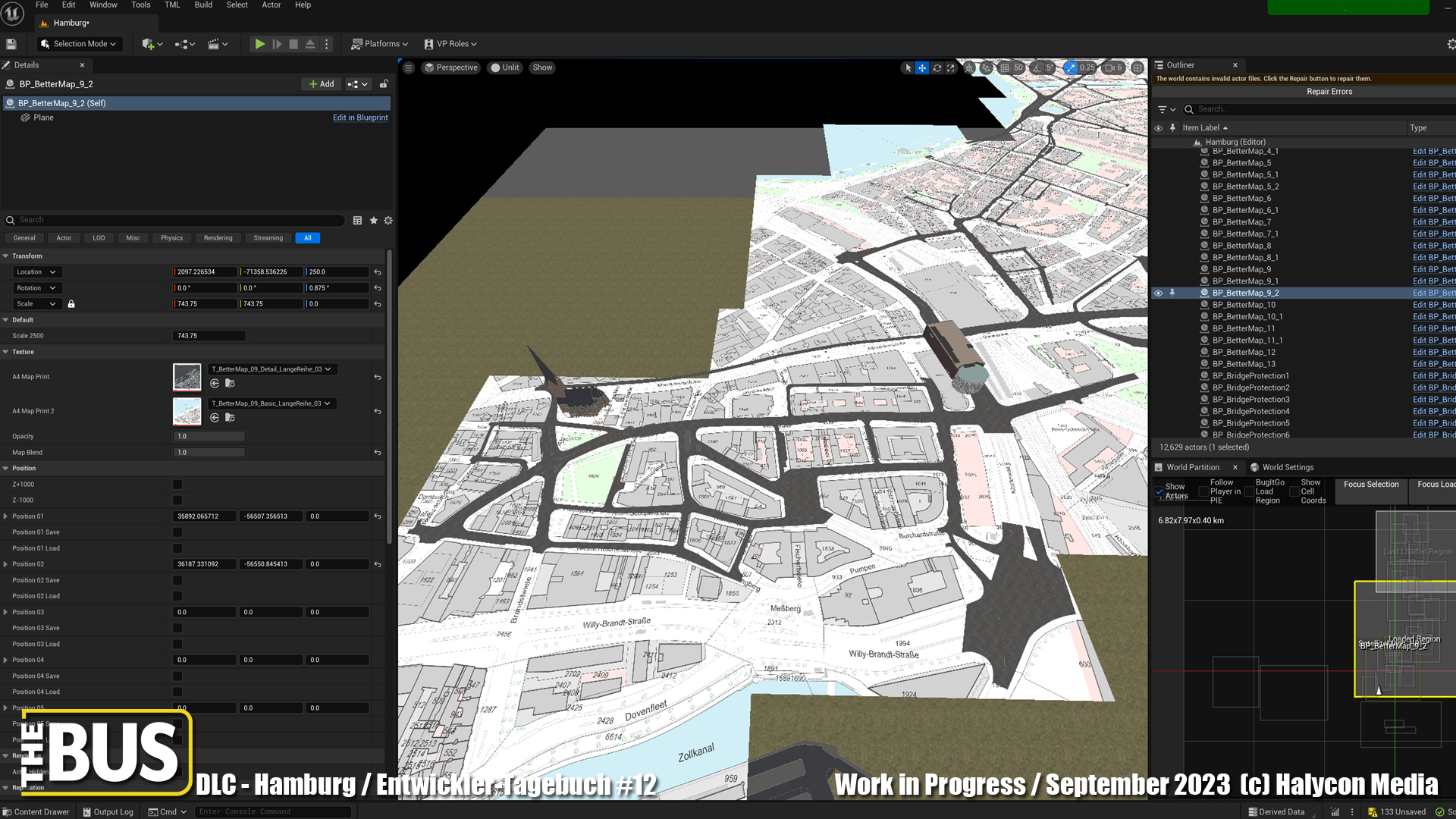
Task: Switch to the World Settings tab
Action: [x=1287, y=467]
